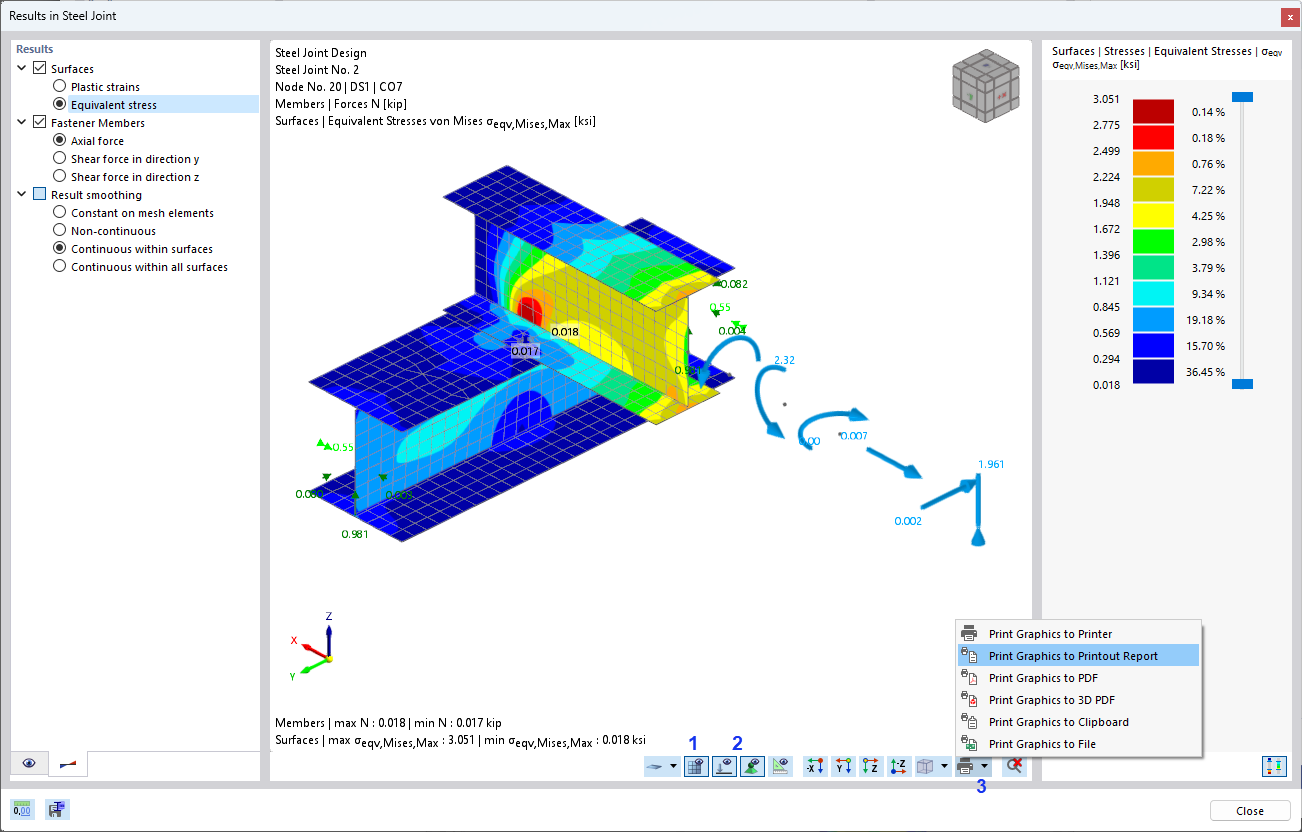Open the isometric view dropdown arrow
1302x832 pixels.
pos(943,766)
